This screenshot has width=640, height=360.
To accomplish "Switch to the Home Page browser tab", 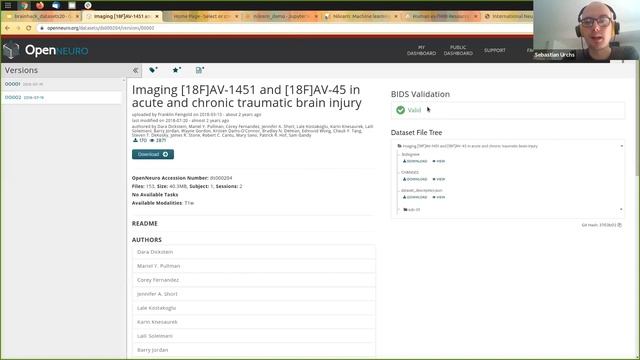I will (x=202, y=16).
